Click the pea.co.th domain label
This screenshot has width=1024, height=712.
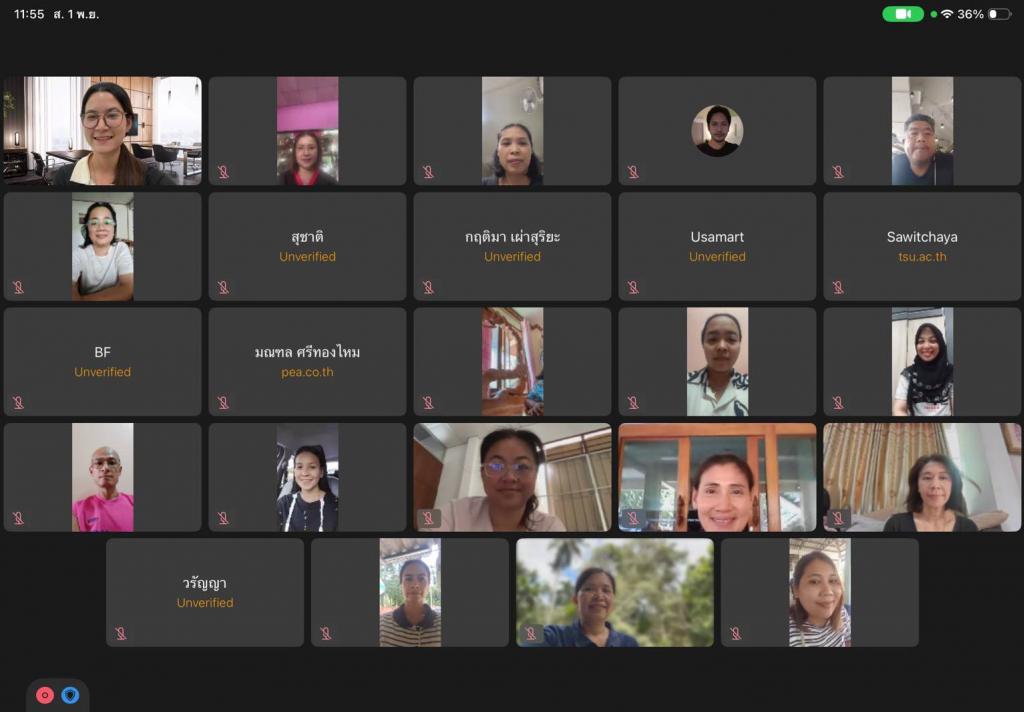[308, 372]
